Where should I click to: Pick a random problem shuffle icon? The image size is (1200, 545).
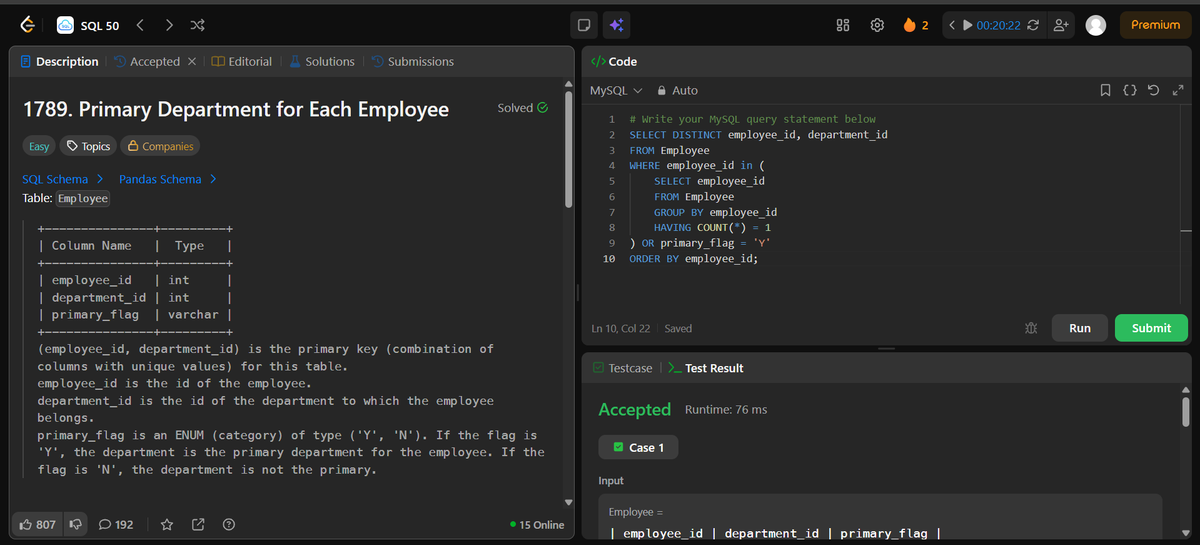point(195,25)
